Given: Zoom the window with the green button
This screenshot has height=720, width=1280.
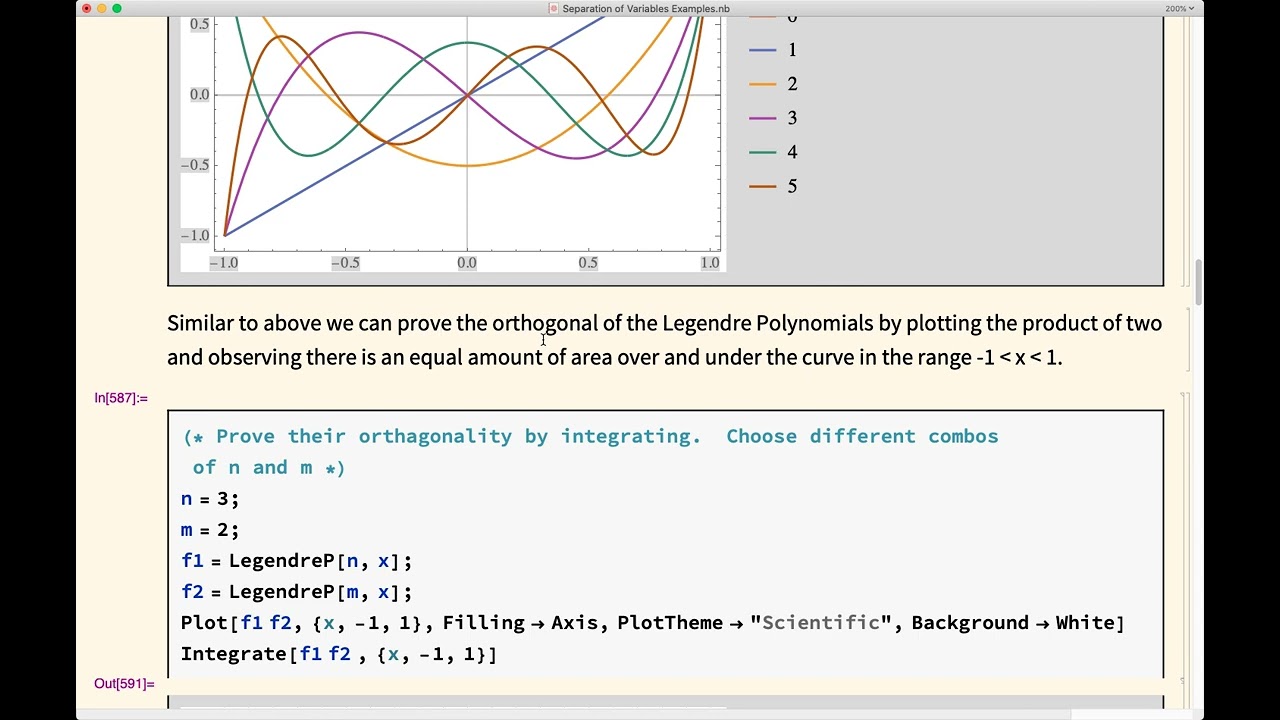Looking at the screenshot, I should 117,9.
